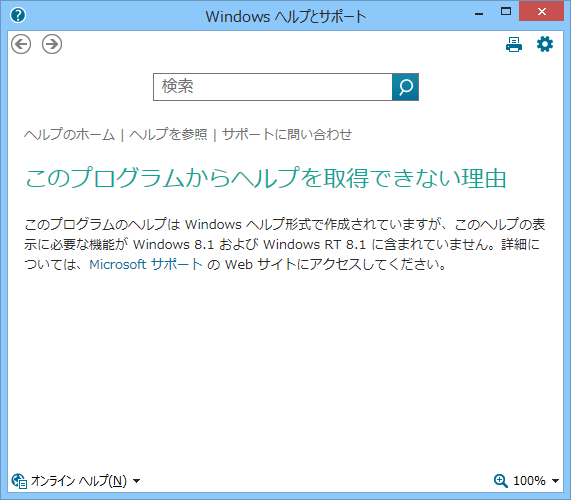The height and width of the screenshot is (500, 571).
Task: Open the ヘルプのホーム link
Action: (x=70, y=134)
